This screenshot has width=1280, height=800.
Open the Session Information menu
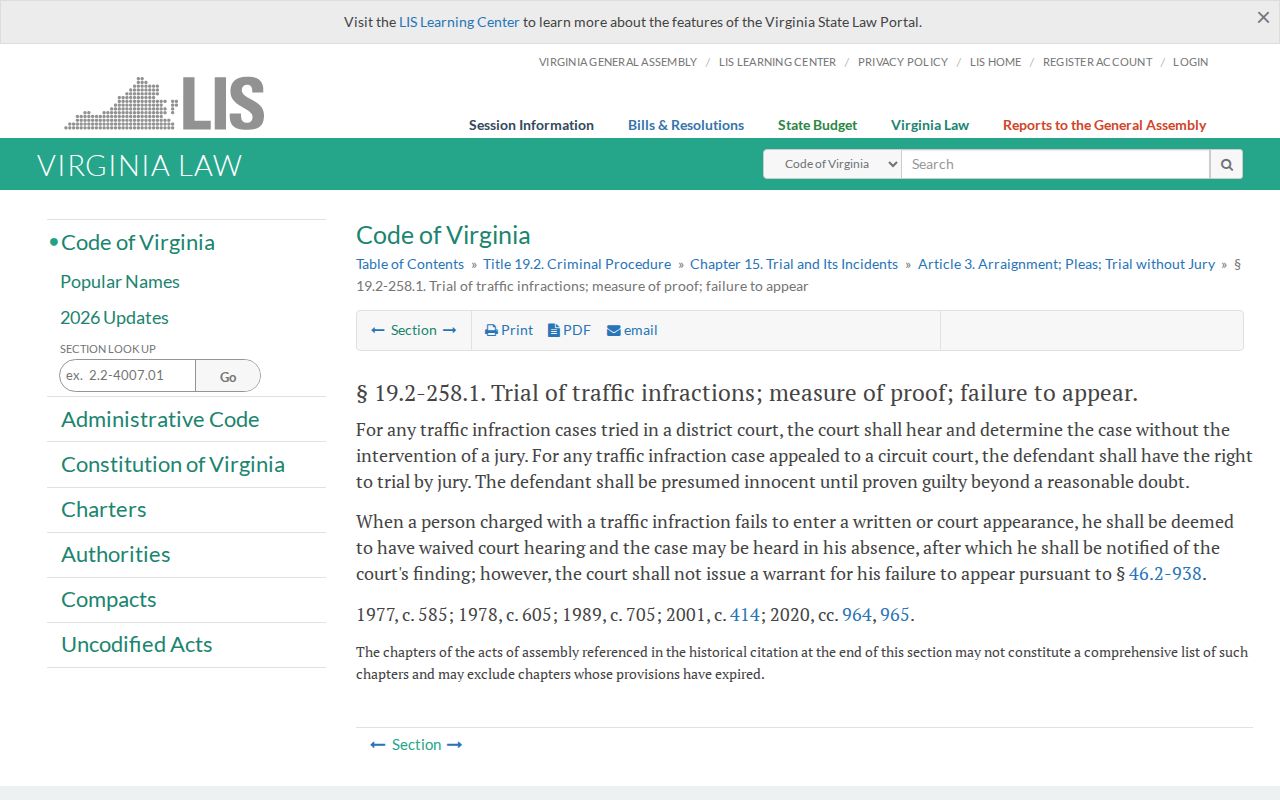[531, 125]
